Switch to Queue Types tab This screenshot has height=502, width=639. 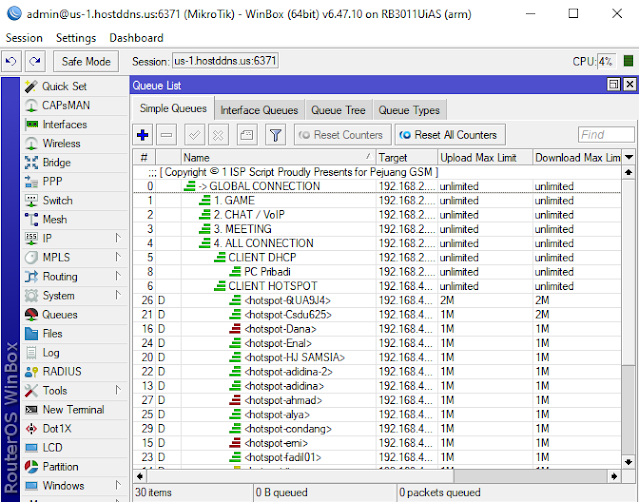[409, 110]
